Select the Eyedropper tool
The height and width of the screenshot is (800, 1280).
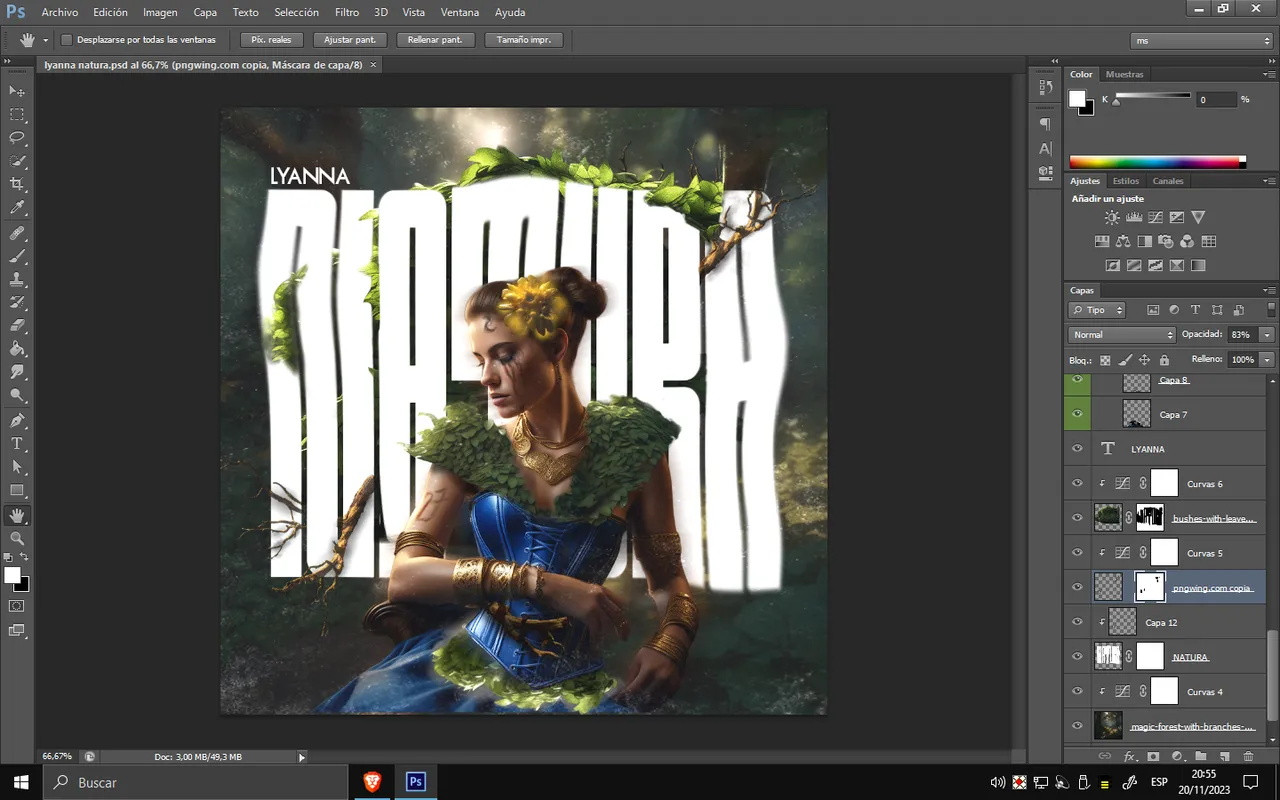17,208
